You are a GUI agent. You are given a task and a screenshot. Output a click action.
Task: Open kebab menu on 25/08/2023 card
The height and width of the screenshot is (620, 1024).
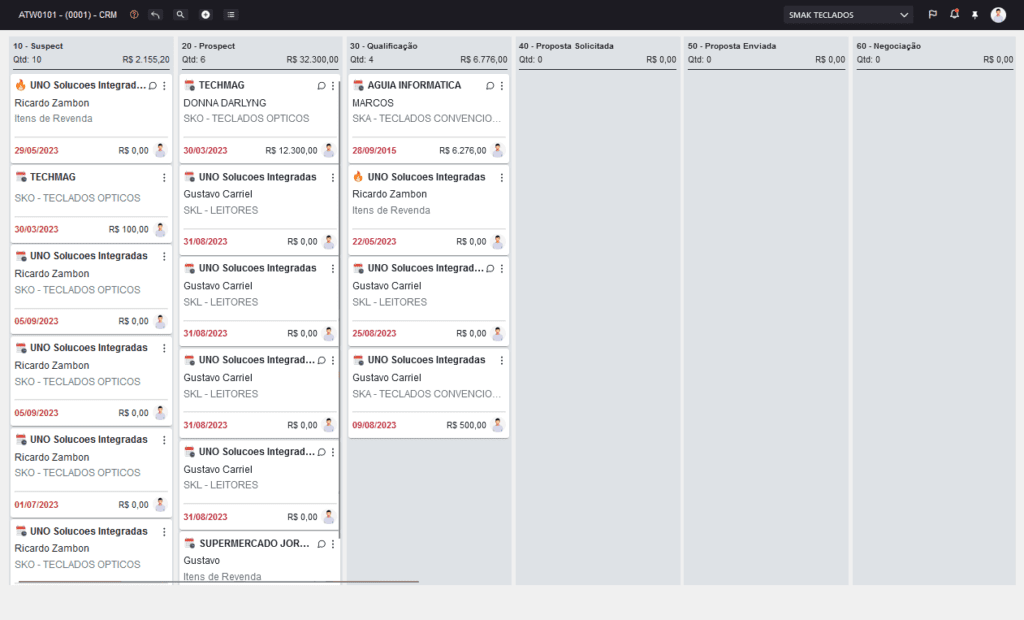coord(502,269)
